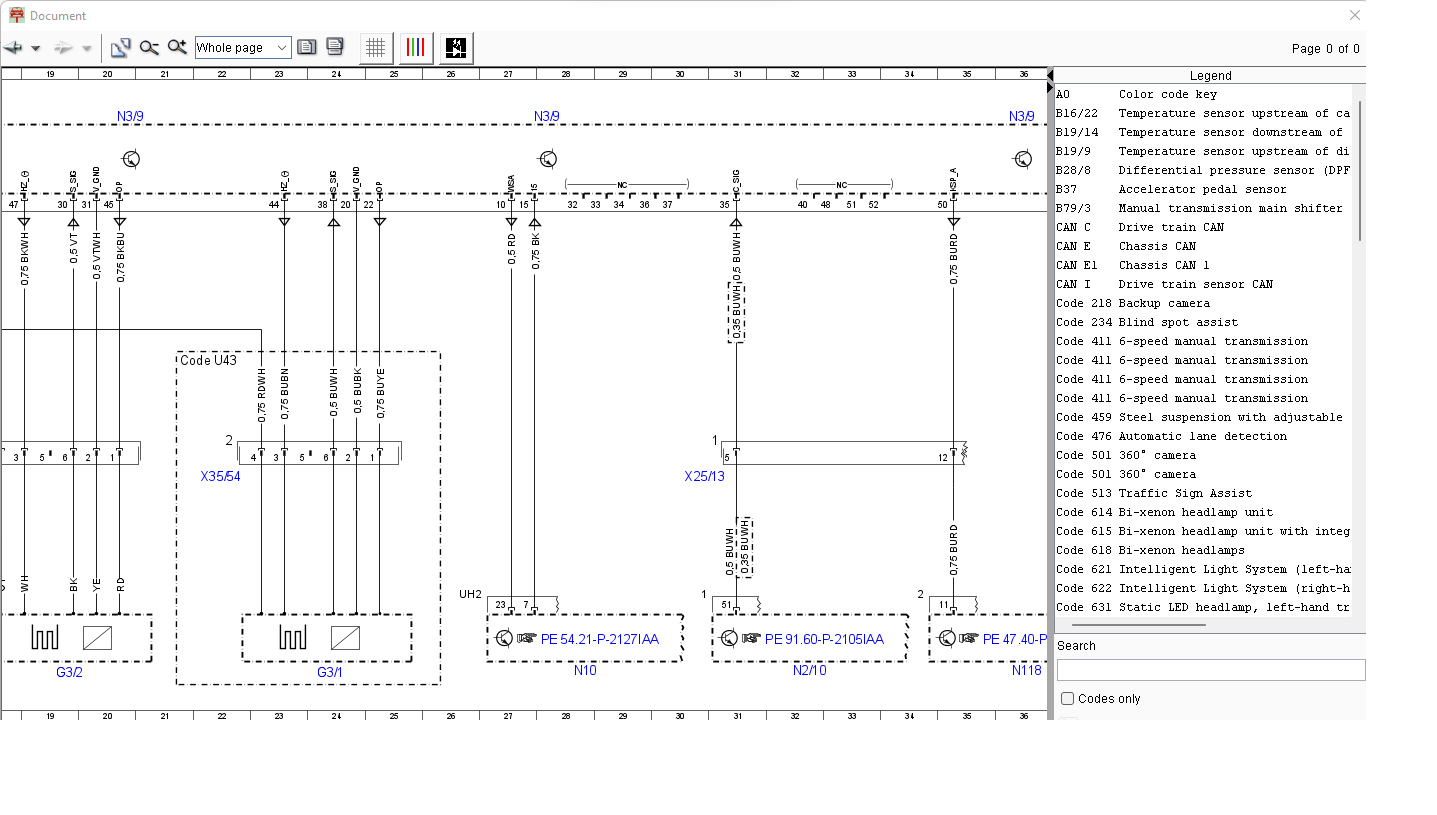Screen dimensions: 1437x815
Task: Click the Legend search input field
Action: [x=1210, y=670]
